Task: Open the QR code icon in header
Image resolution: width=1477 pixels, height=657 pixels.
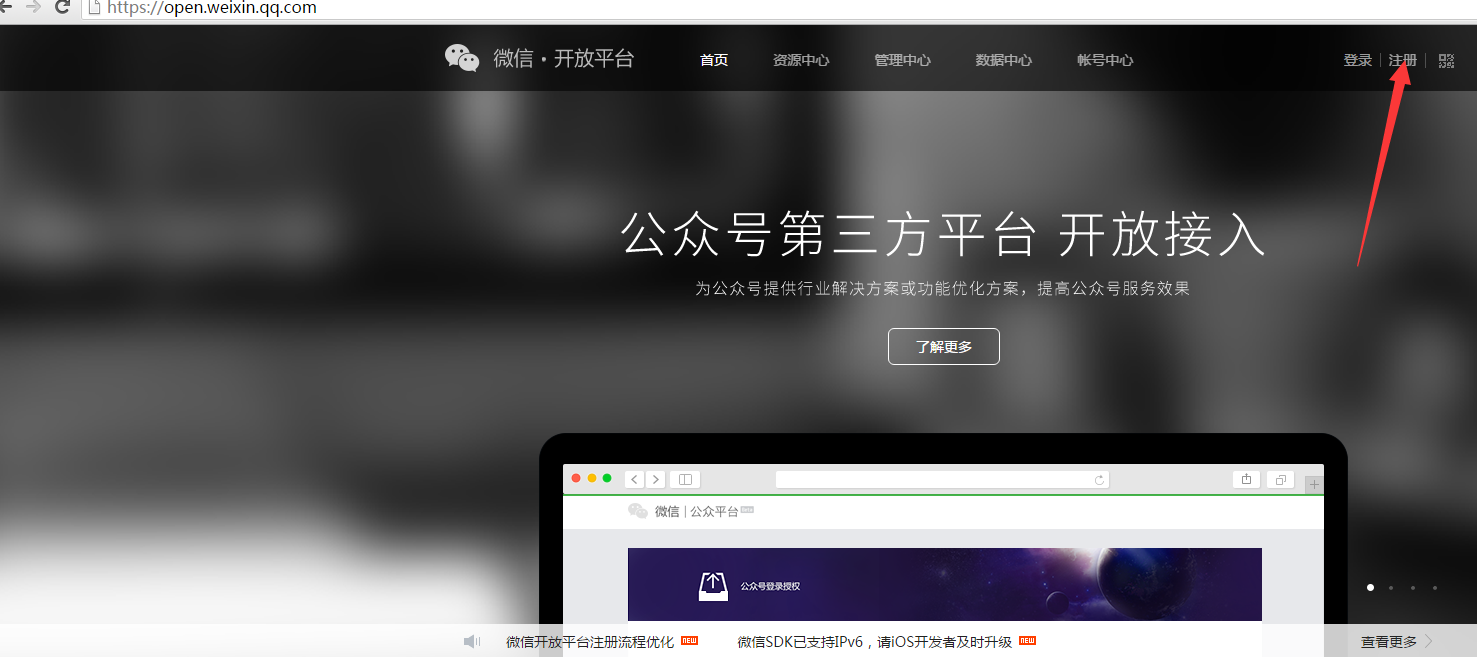Action: [1446, 61]
